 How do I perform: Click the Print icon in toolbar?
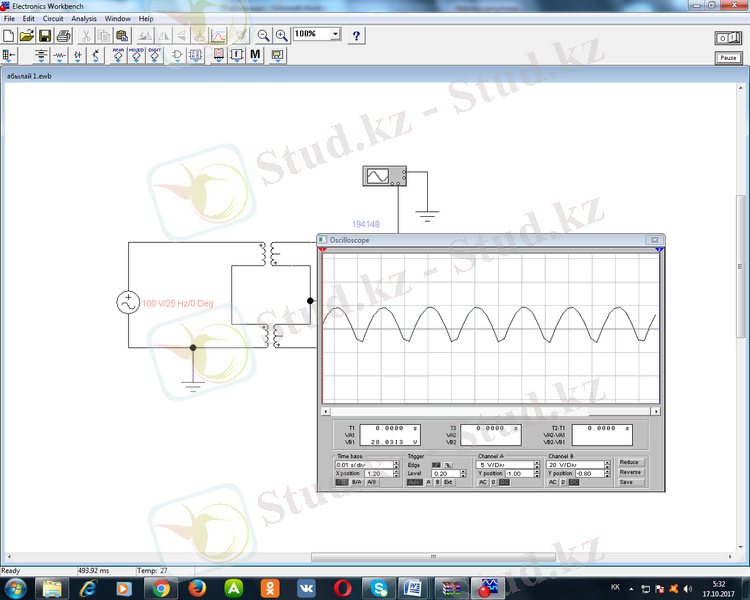(x=65, y=35)
